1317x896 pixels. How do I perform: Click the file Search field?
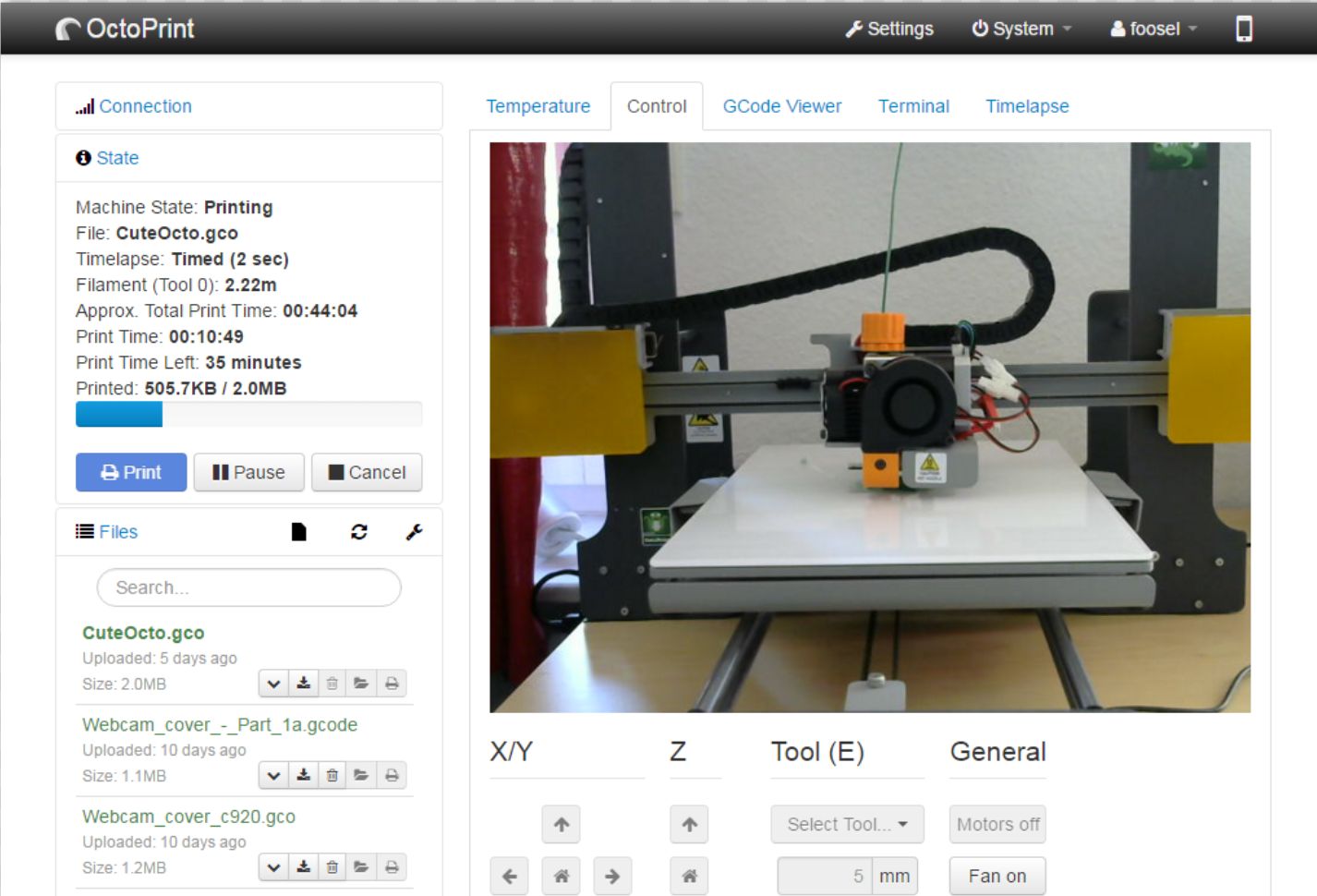click(248, 587)
